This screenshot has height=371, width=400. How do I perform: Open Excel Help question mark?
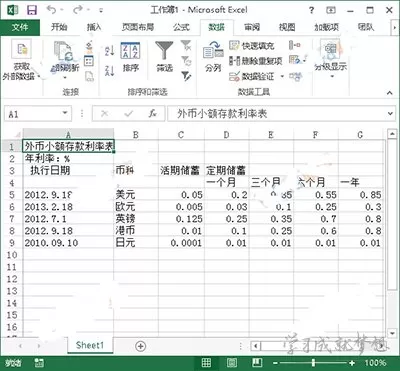[x=311, y=10]
